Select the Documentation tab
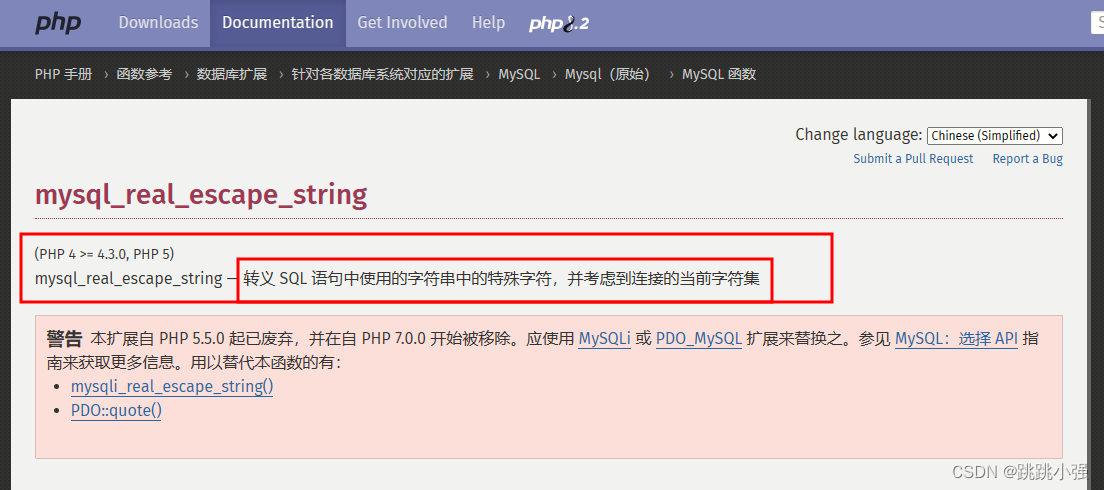Image resolution: width=1104 pixels, height=490 pixels. (x=277, y=23)
